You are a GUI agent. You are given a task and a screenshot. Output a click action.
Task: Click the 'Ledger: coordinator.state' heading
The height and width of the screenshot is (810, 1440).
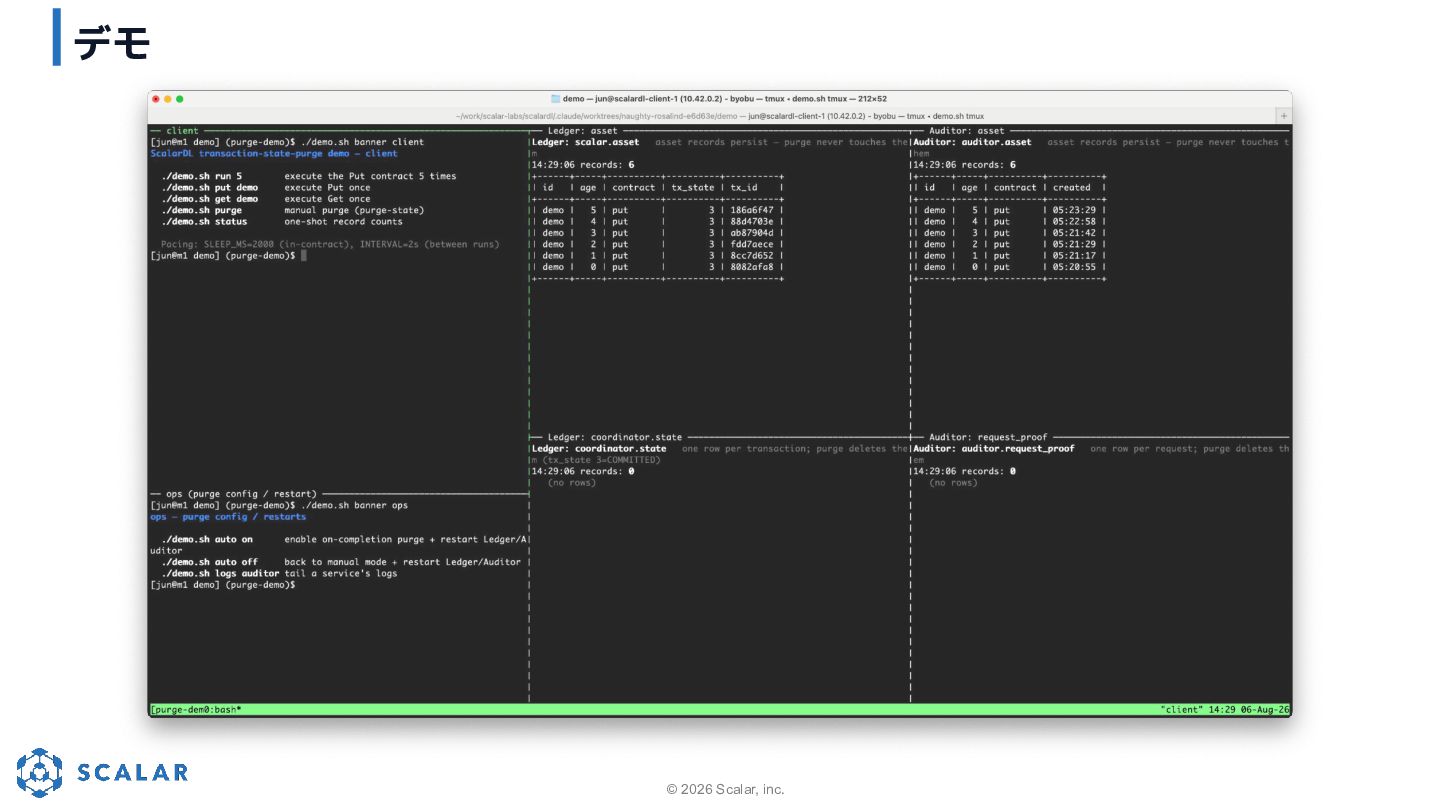599,449
